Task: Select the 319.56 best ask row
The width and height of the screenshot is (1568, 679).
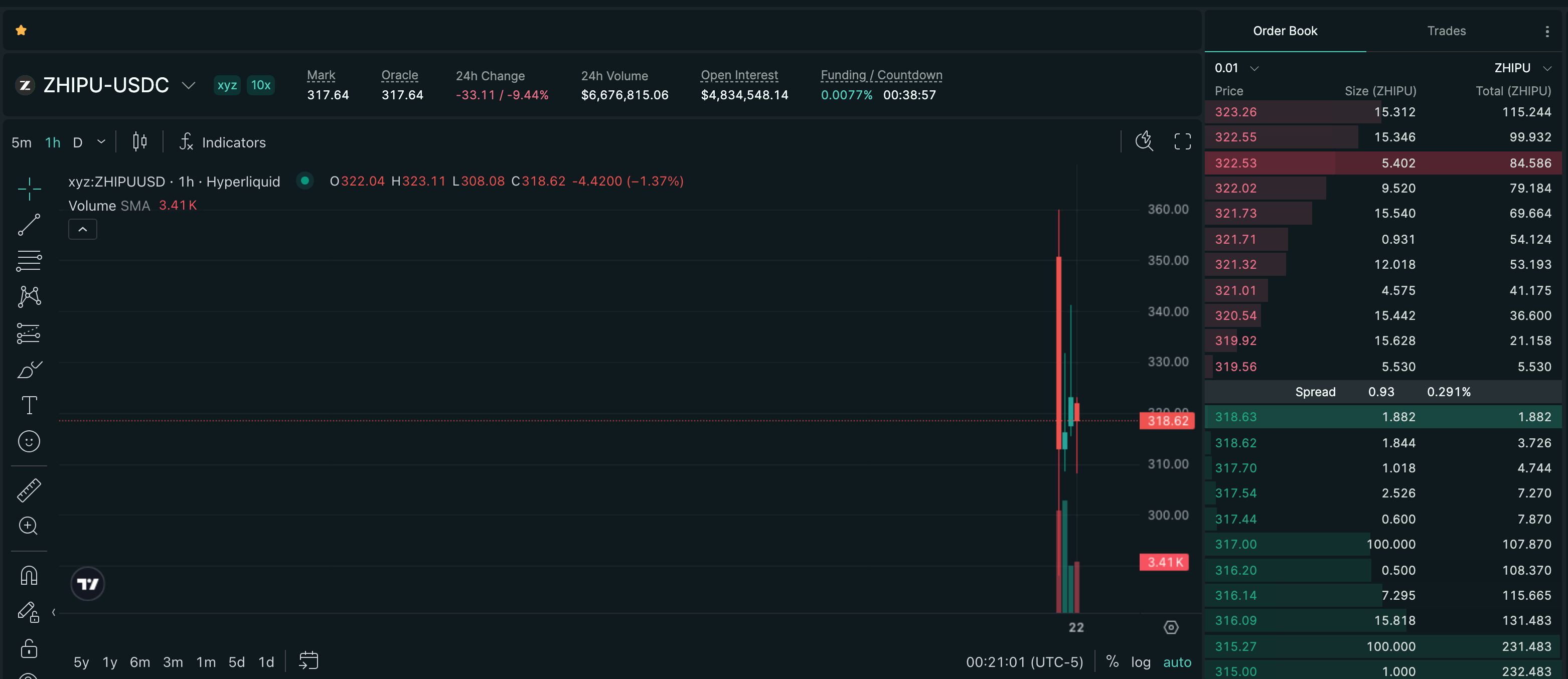Action: click(1383, 367)
